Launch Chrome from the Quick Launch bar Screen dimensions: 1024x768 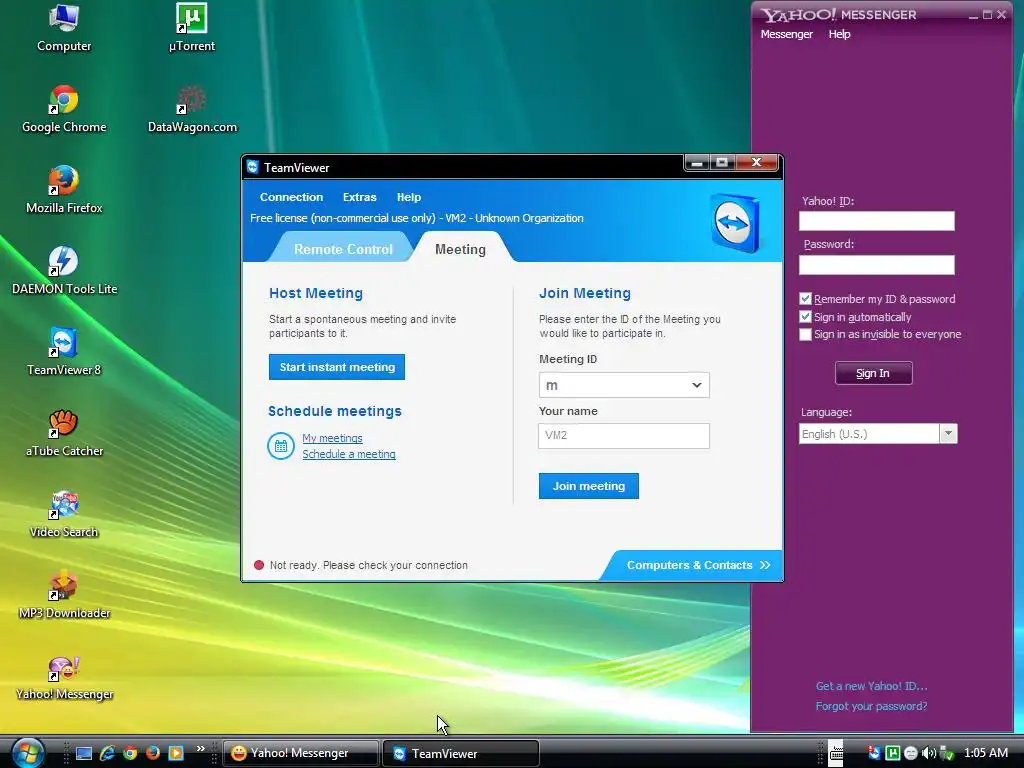(131, 753)
